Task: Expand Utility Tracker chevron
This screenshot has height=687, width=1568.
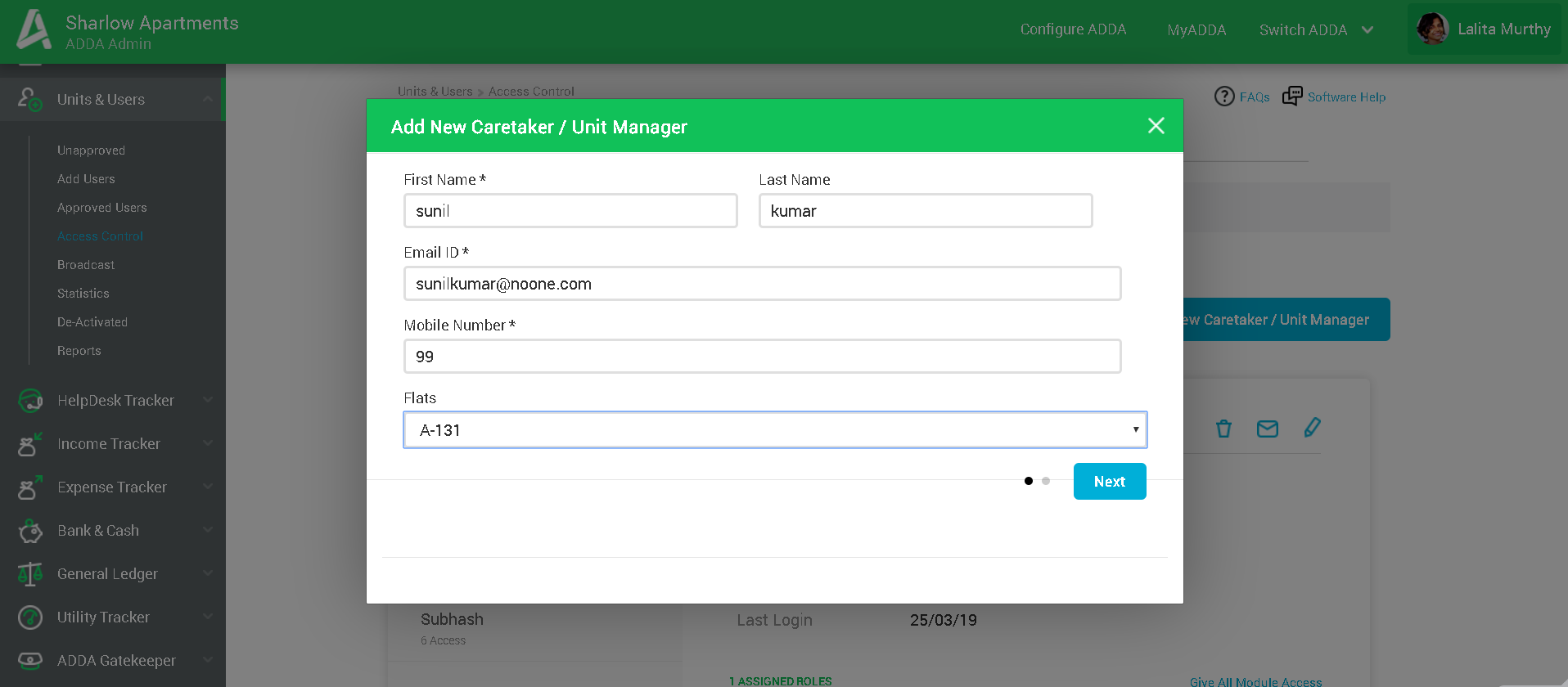Action: click(x=208, y=617)
